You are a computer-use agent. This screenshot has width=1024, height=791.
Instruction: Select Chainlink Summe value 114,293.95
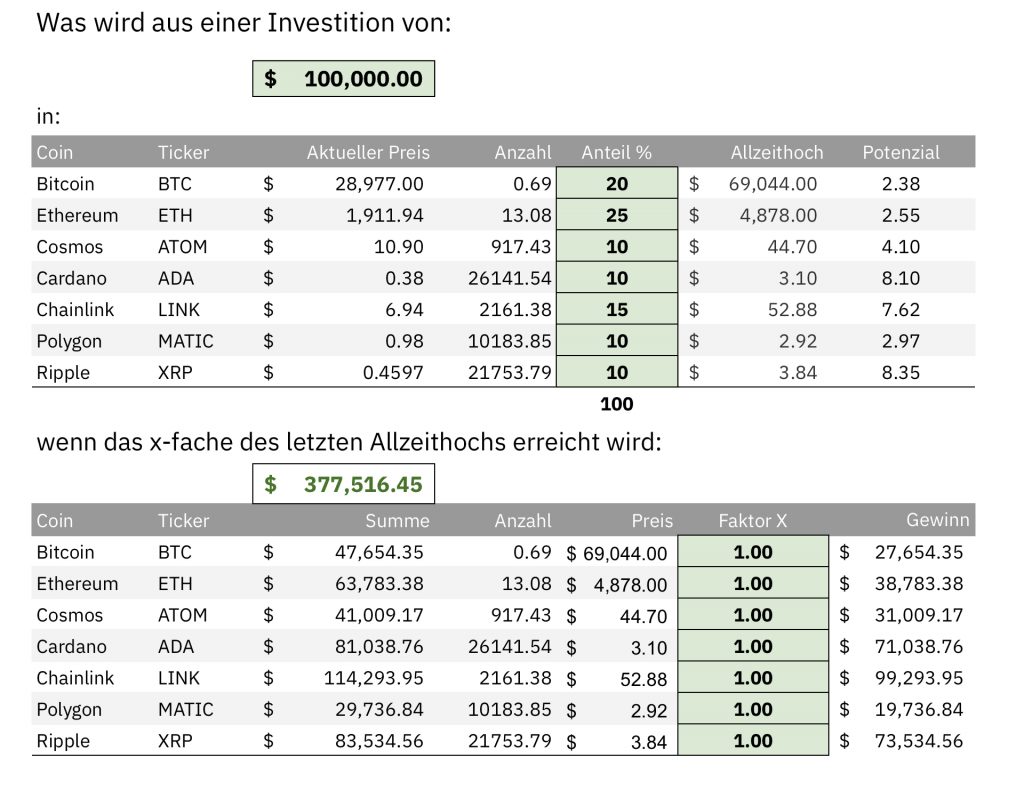pos(374,677)
